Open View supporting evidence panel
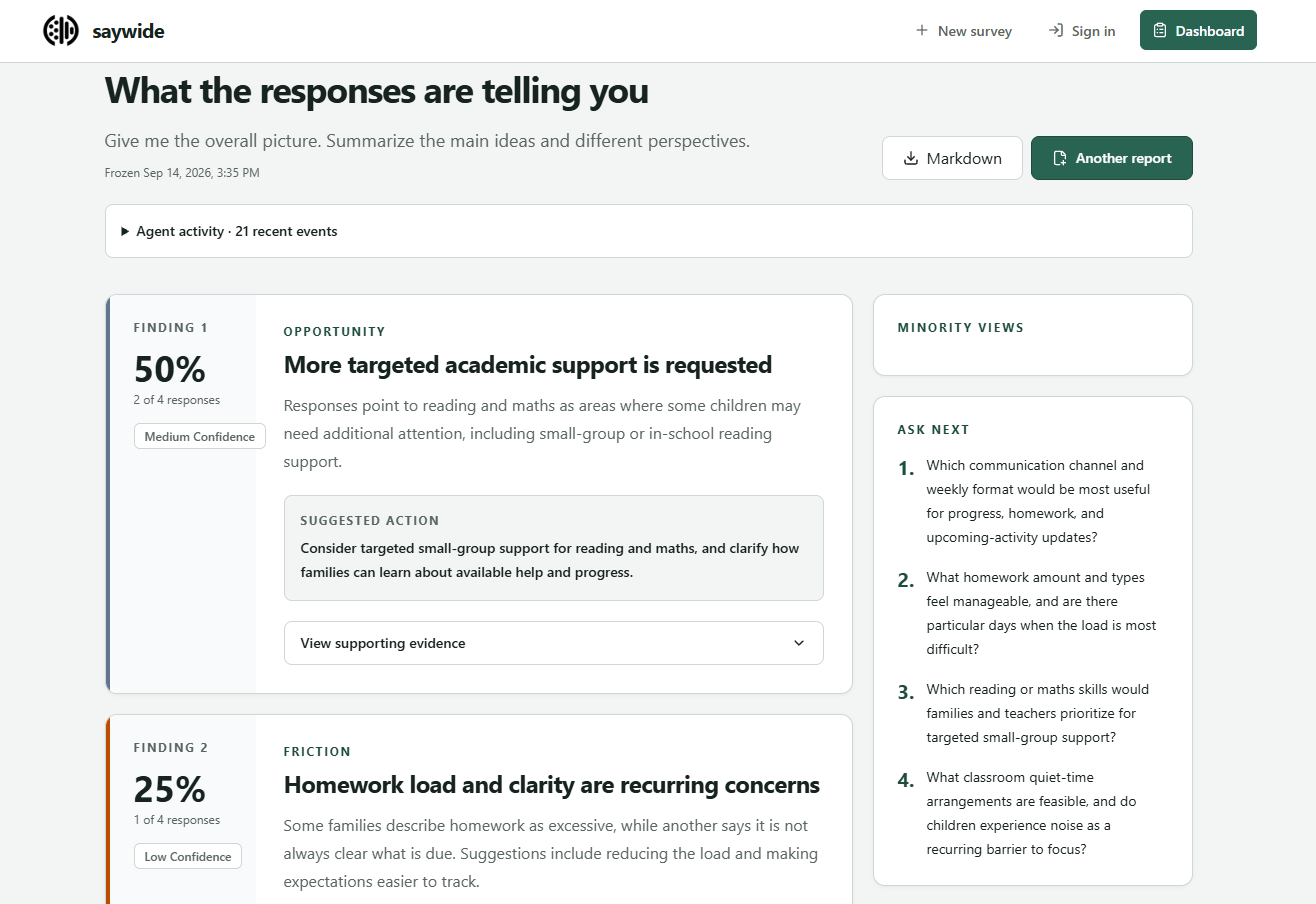The image size is (1316, 904). coord(554,643)
